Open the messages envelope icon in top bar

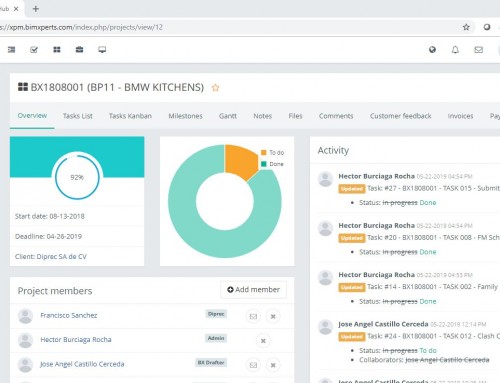(479, 50)
